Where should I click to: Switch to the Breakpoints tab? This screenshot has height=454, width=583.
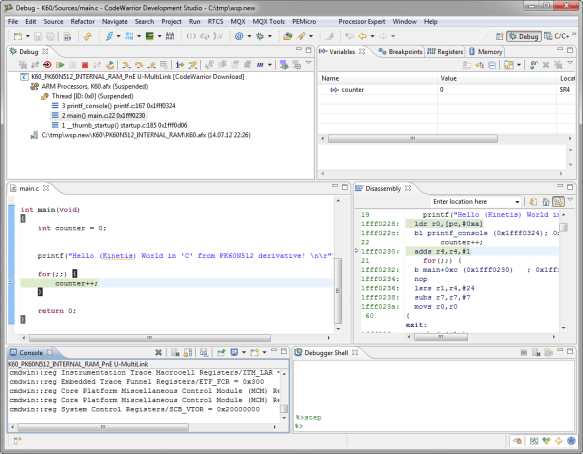point(401,52)
